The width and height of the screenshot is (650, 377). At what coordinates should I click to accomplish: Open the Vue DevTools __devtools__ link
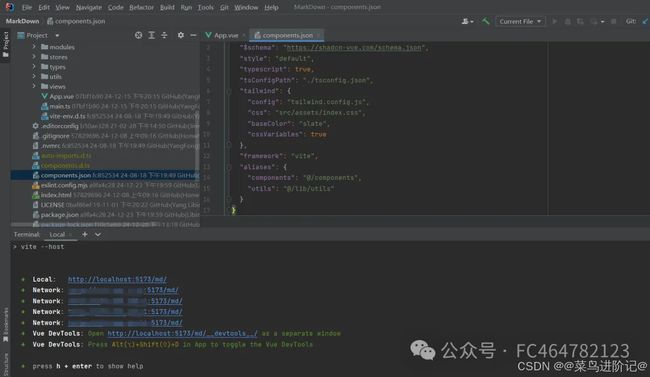click(x=182, y=333)
